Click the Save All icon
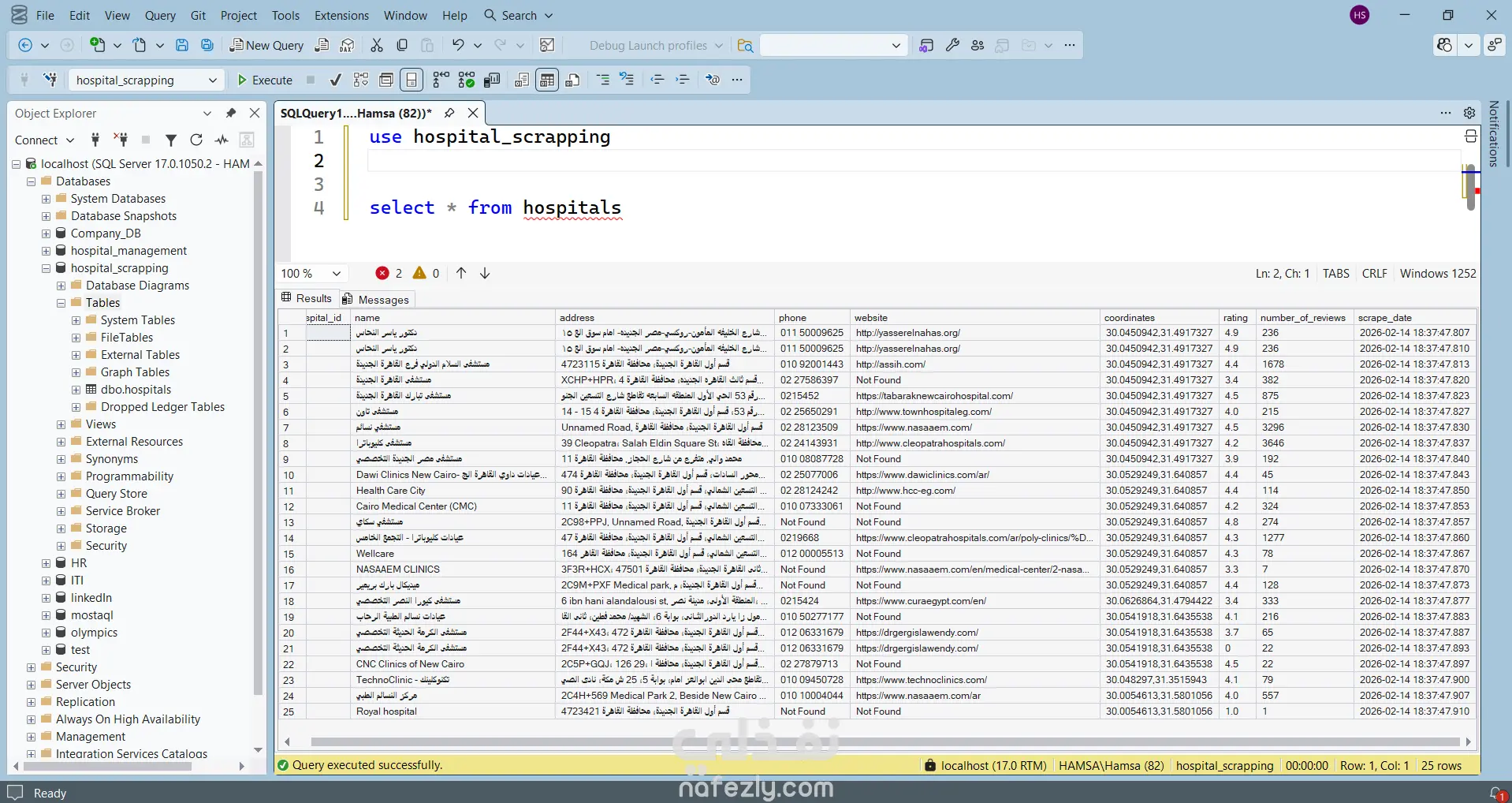The width and height of the screenshot is (1512, 803). click(x=207, y=46)
